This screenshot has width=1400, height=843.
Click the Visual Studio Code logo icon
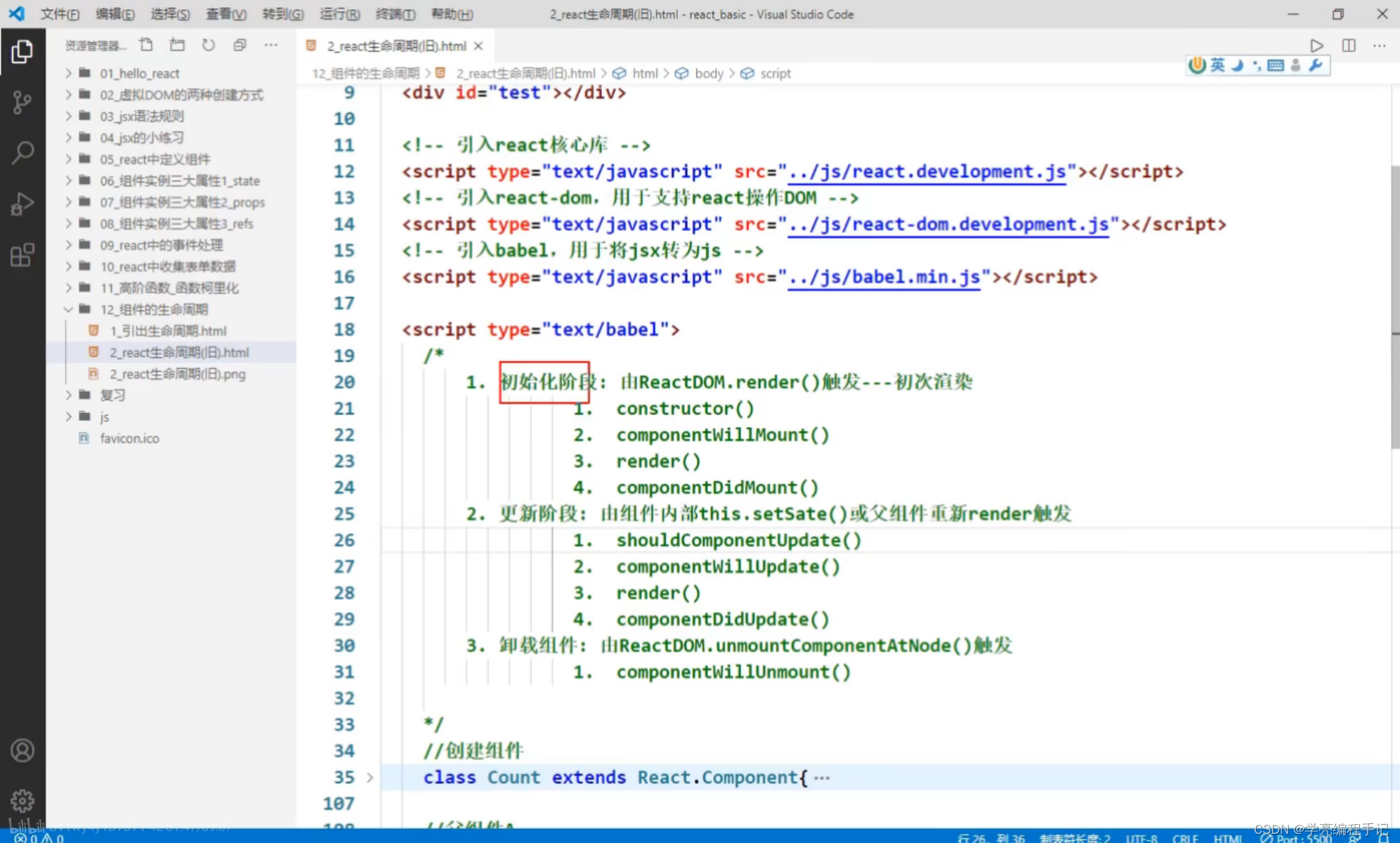[16, 13]
